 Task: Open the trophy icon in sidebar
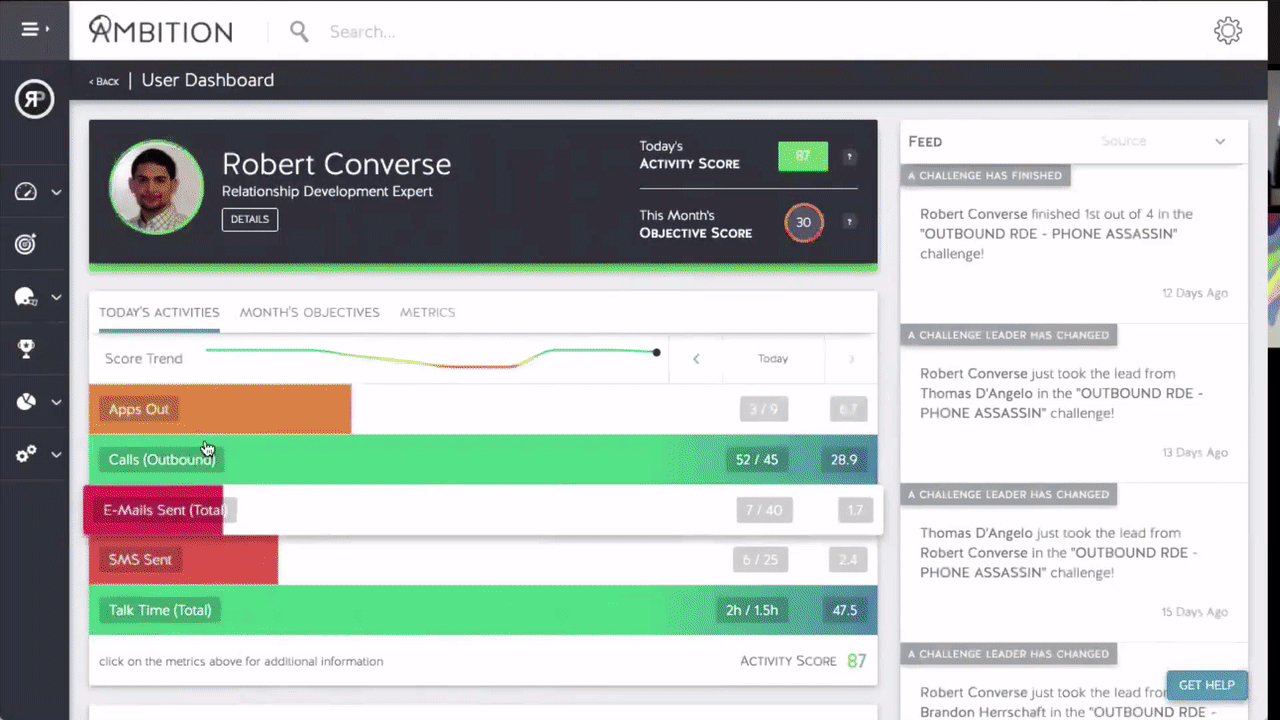coord(26,349)
